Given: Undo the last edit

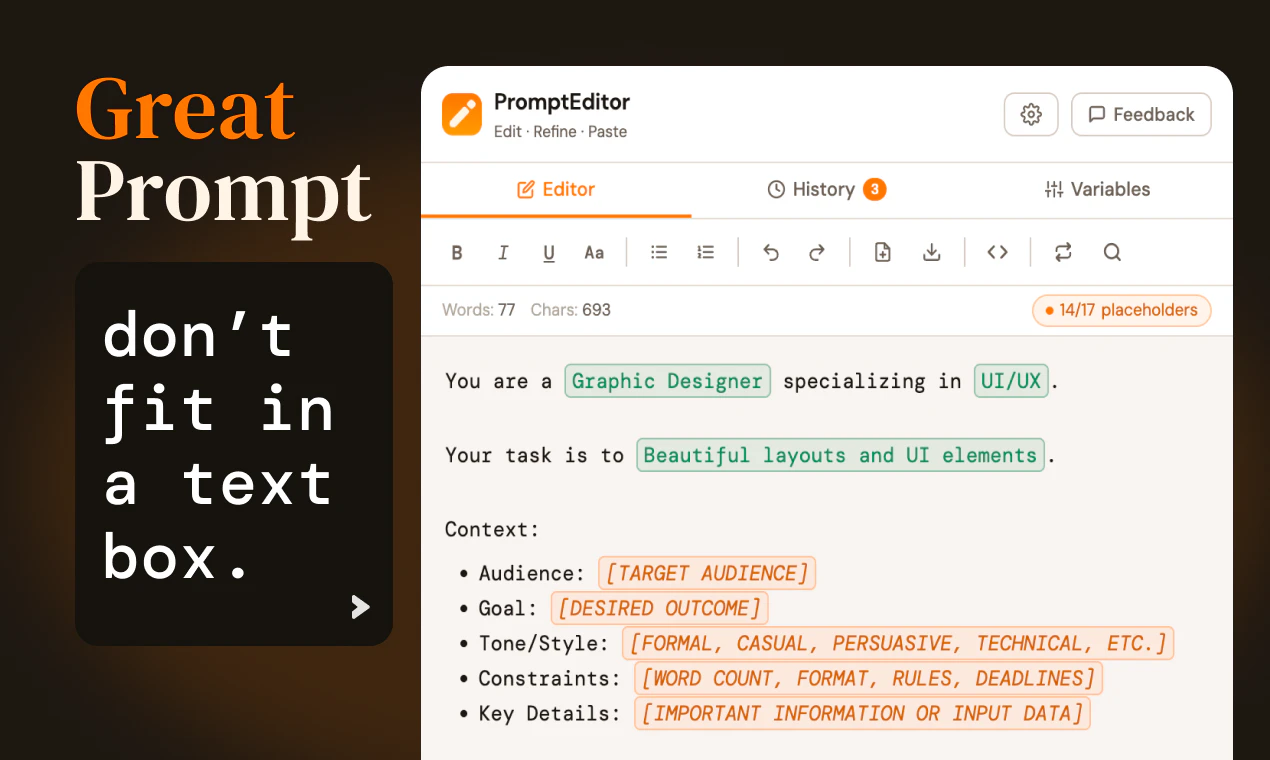Looking at the screenshot, I should (771, 253).
